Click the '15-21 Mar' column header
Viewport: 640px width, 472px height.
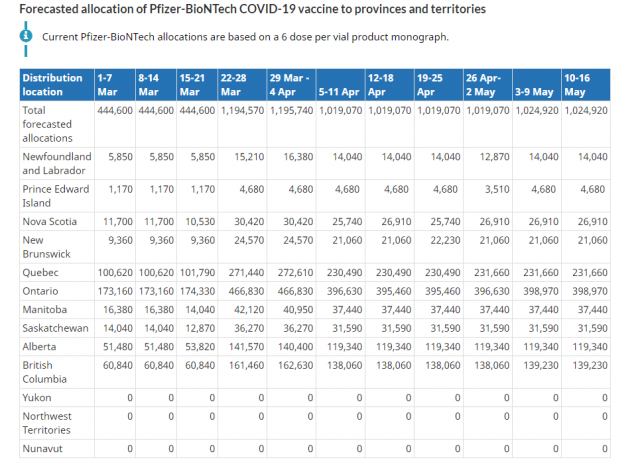click(x=197, y=85)
